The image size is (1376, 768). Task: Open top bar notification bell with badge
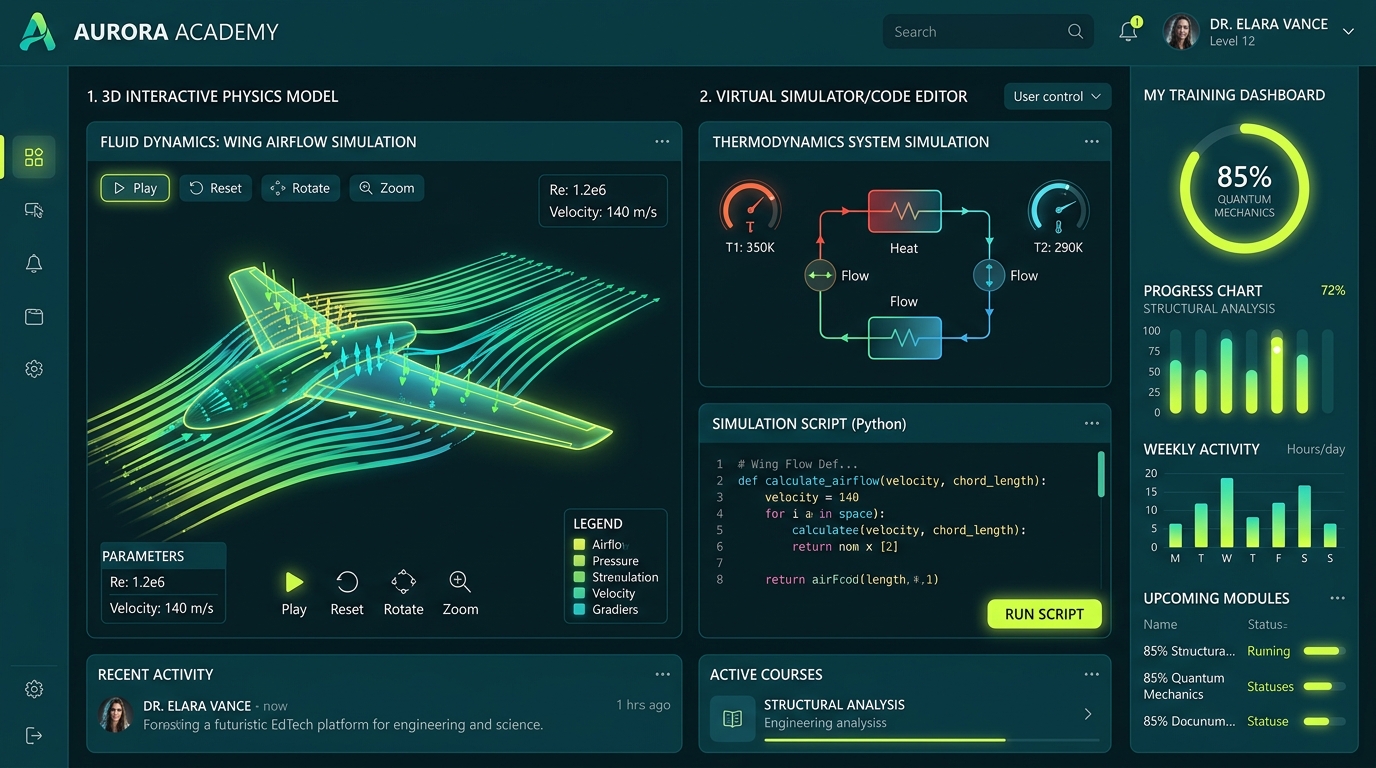(1129, 31)
